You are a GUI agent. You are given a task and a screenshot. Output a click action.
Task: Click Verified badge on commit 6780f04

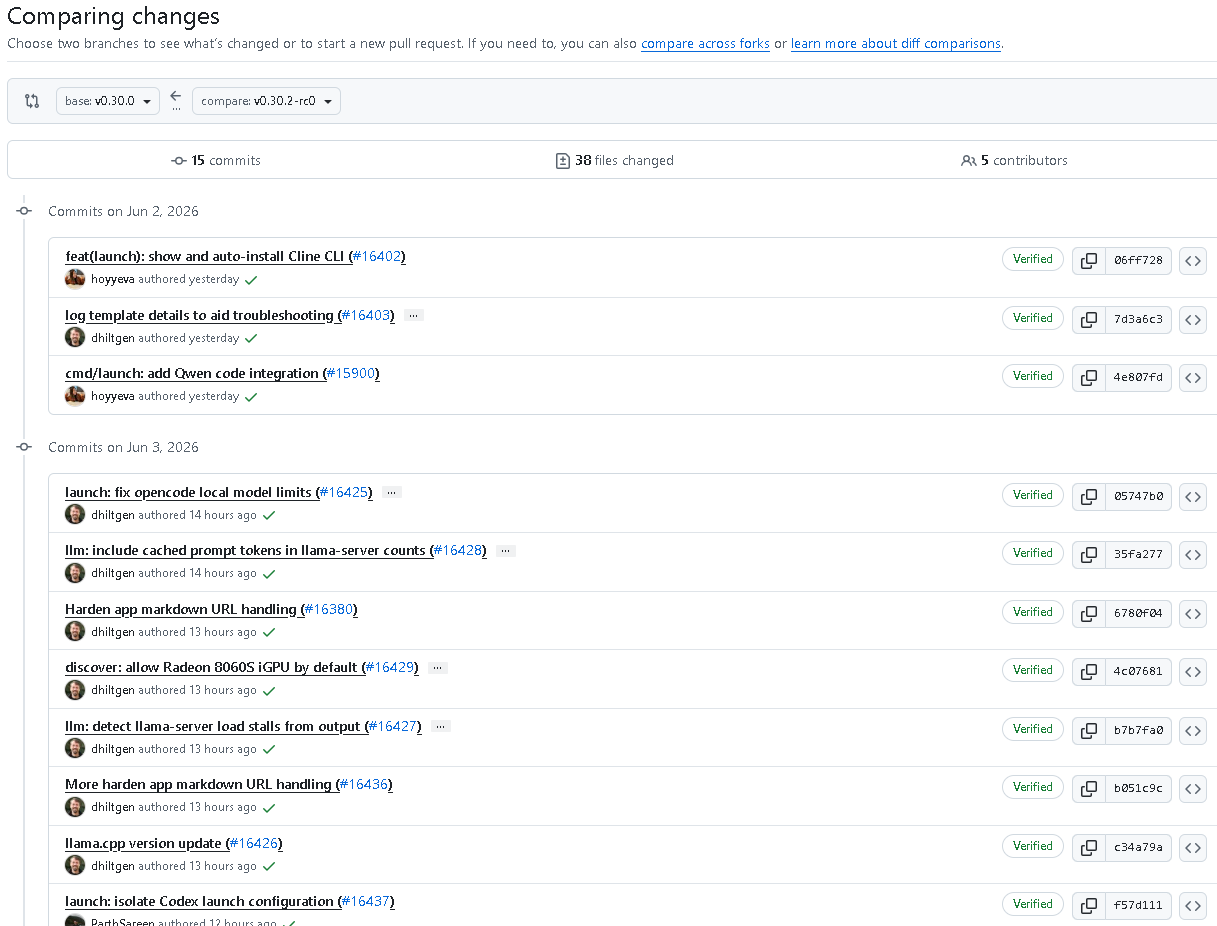pos(1033,612)
